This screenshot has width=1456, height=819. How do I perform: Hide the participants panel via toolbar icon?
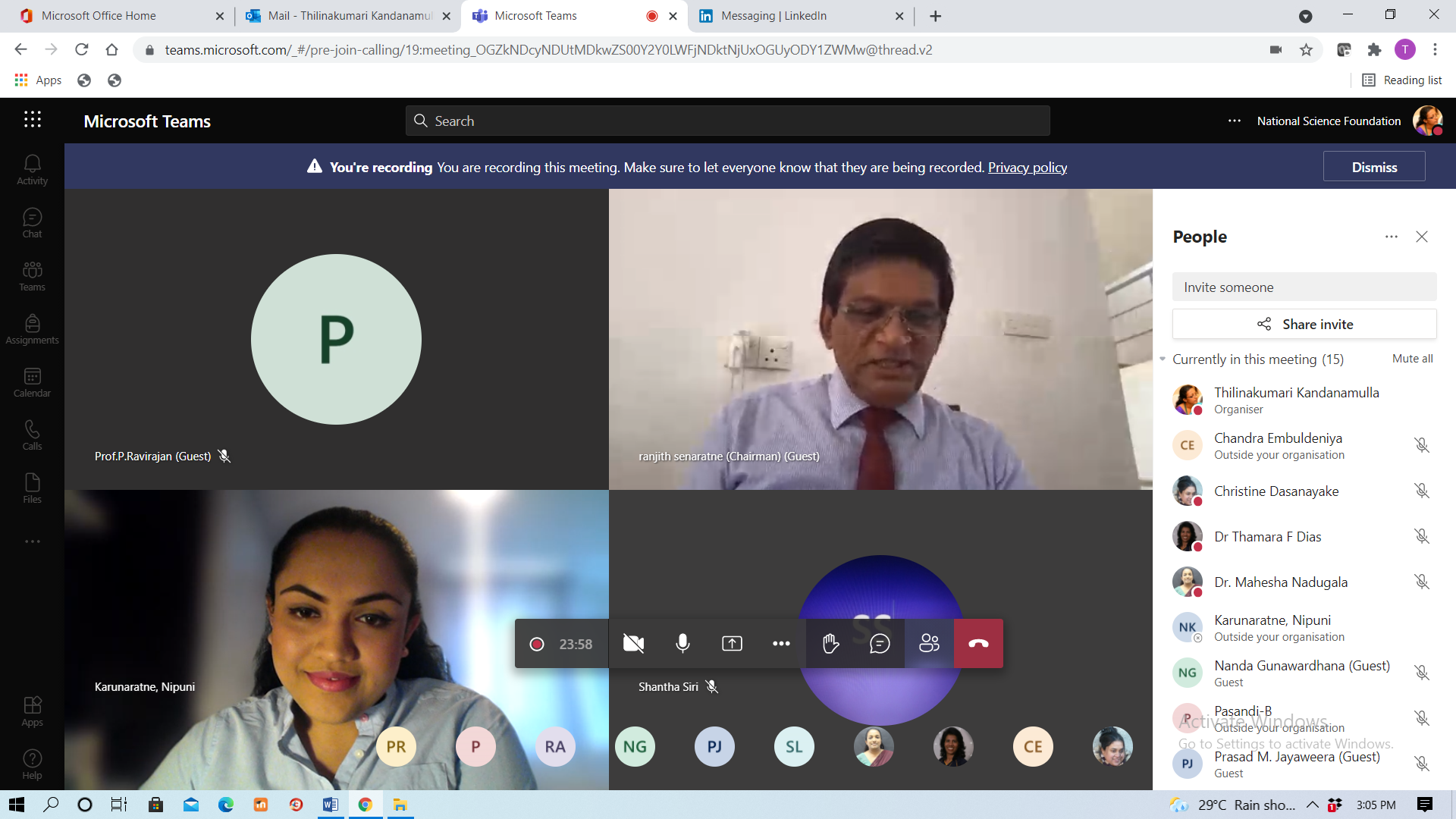pos(929,644)
